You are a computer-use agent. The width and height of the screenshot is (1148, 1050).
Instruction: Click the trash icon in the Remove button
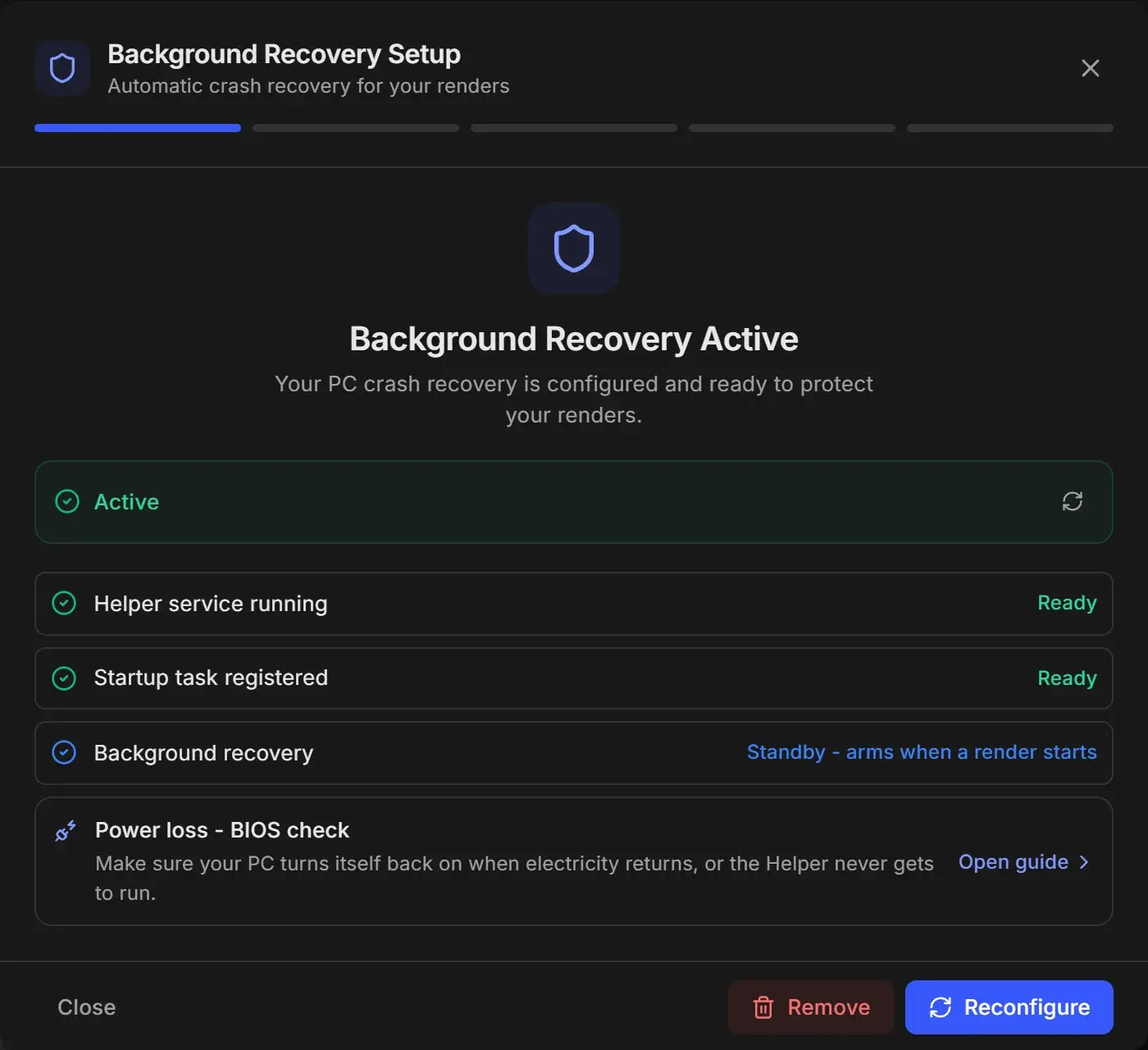coord(763,1007)
